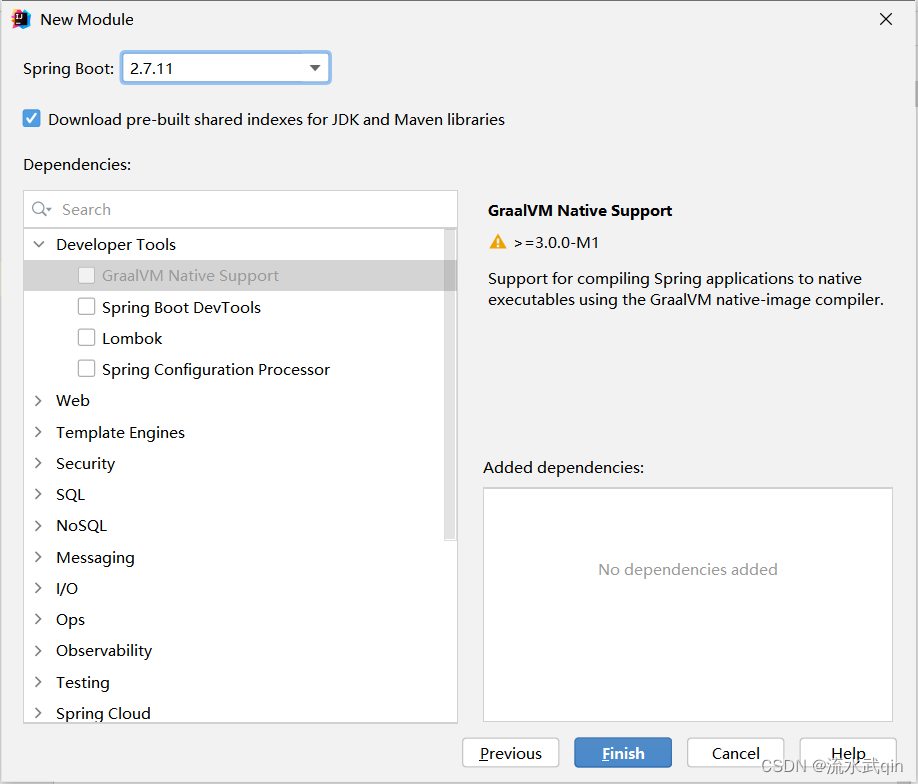The height and width of the screenshot is (784, 918).
Task: Enable Spring Boot DevTools checkbox
Action: pyautogui.click(x=87, y=306)
